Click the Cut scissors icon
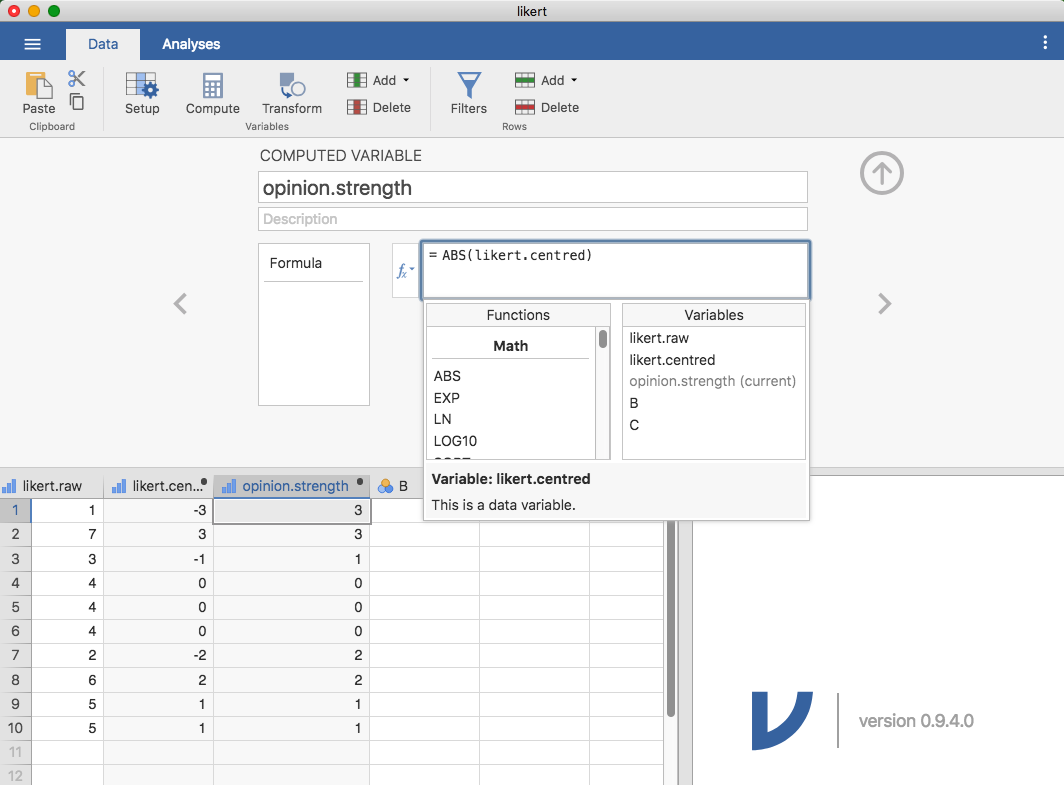This screenshot has height=785, width=1064. (77, 78)
